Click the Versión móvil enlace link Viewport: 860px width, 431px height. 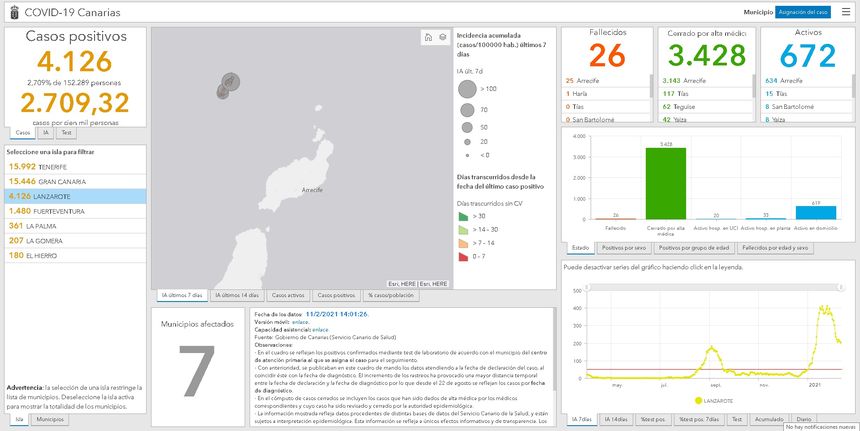pyautogui.click(x=320, y=322)
